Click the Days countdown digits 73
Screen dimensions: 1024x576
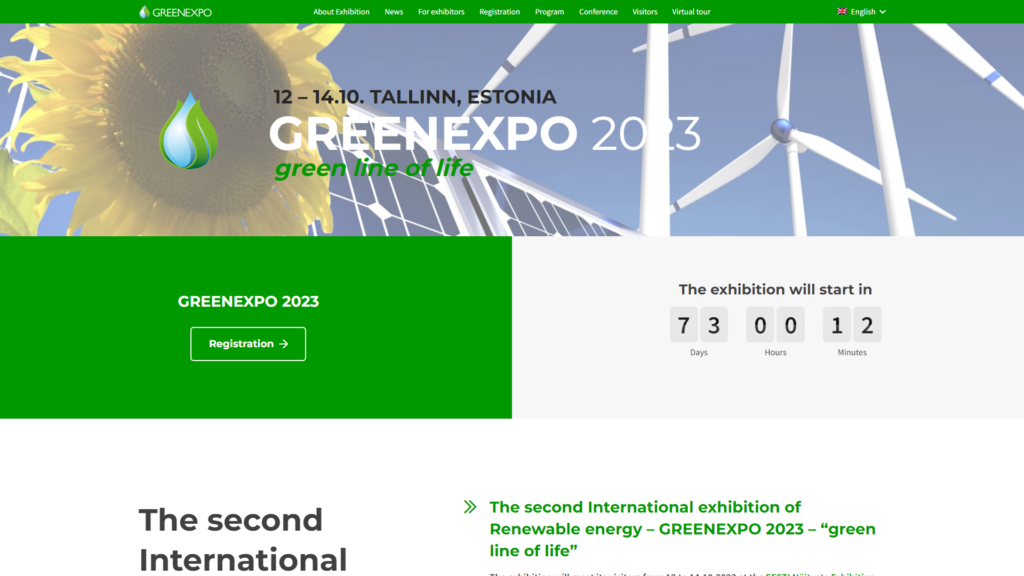click(x=699, y=325)
